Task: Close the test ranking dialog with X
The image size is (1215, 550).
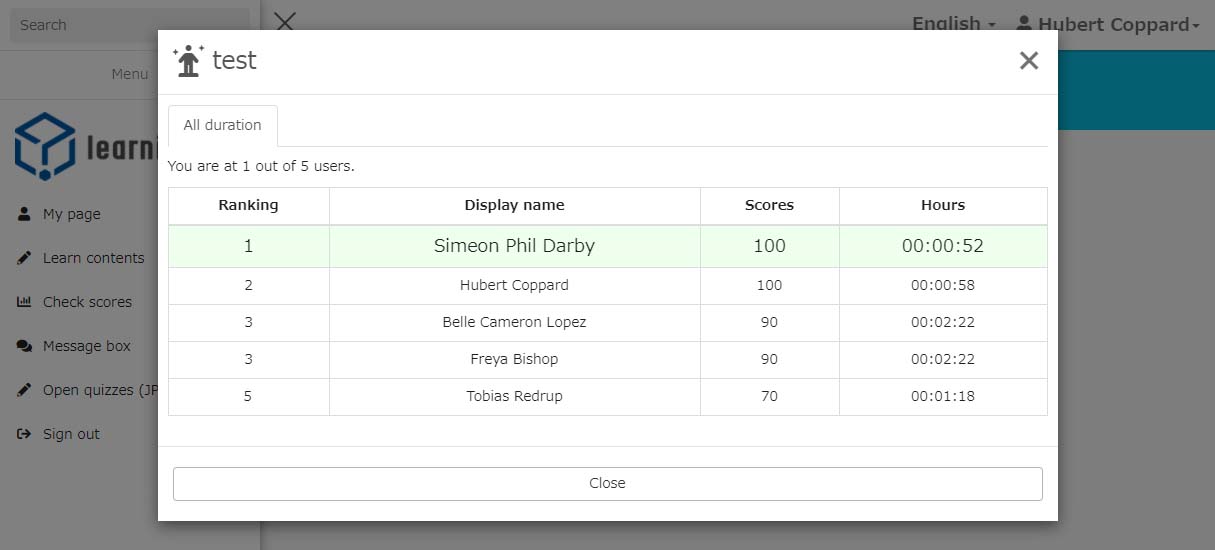Action: click(1028, 61)
